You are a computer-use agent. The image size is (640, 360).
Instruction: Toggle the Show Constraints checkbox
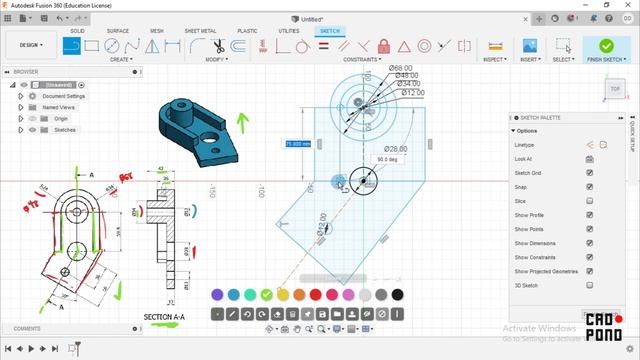point(589,257)
